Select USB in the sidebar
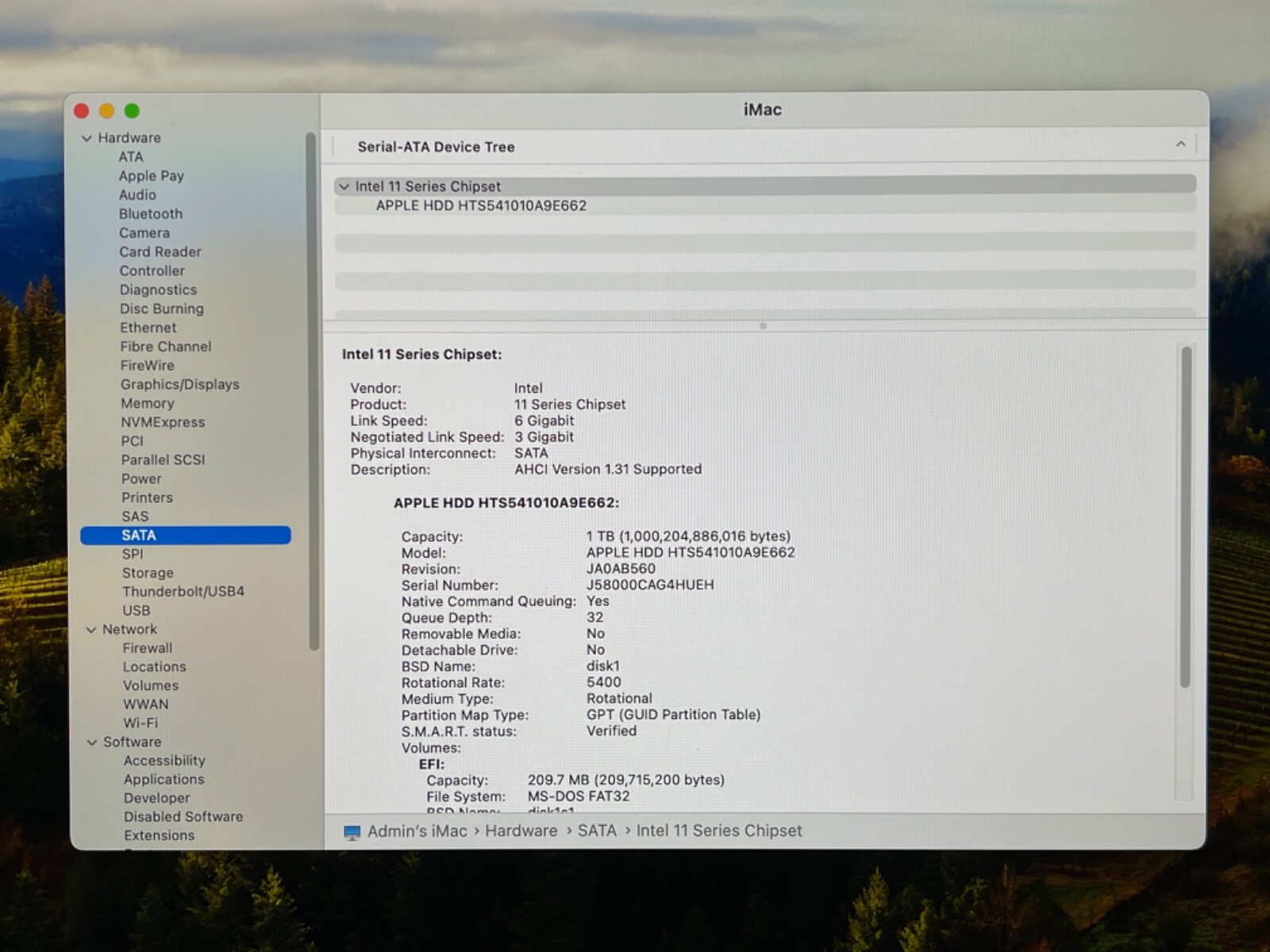This screenshot has height=952, width=1270. pos(136,611)
